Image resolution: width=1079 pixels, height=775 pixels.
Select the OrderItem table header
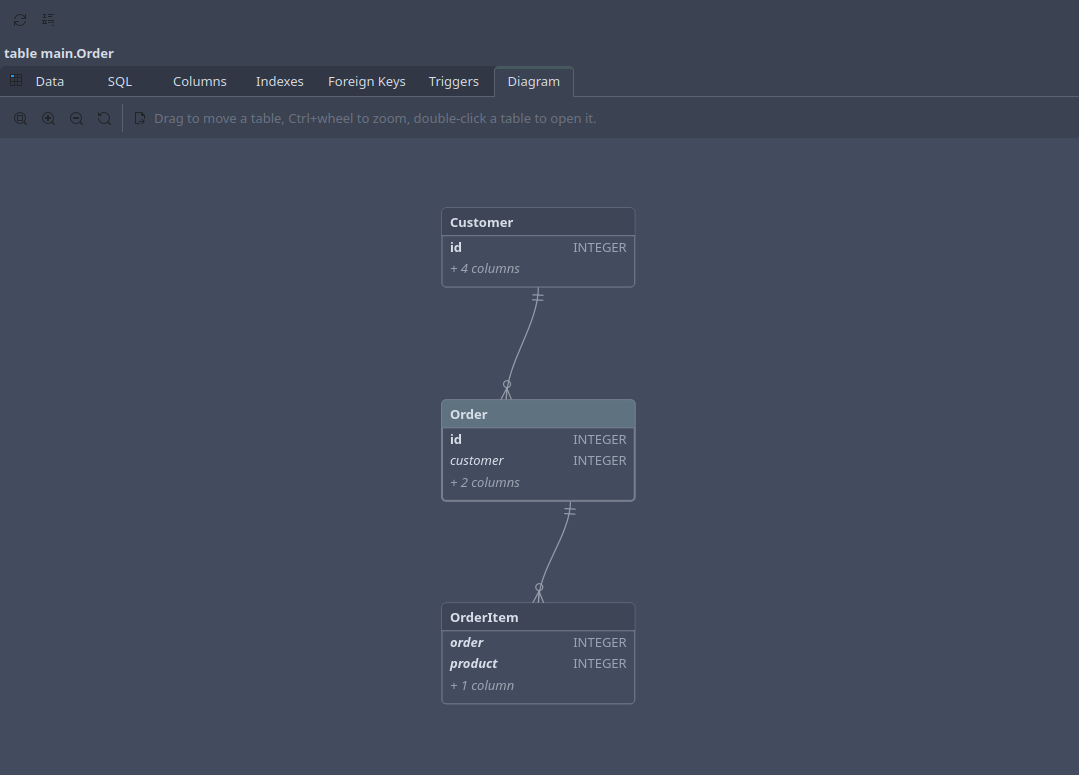pos(538,617)
